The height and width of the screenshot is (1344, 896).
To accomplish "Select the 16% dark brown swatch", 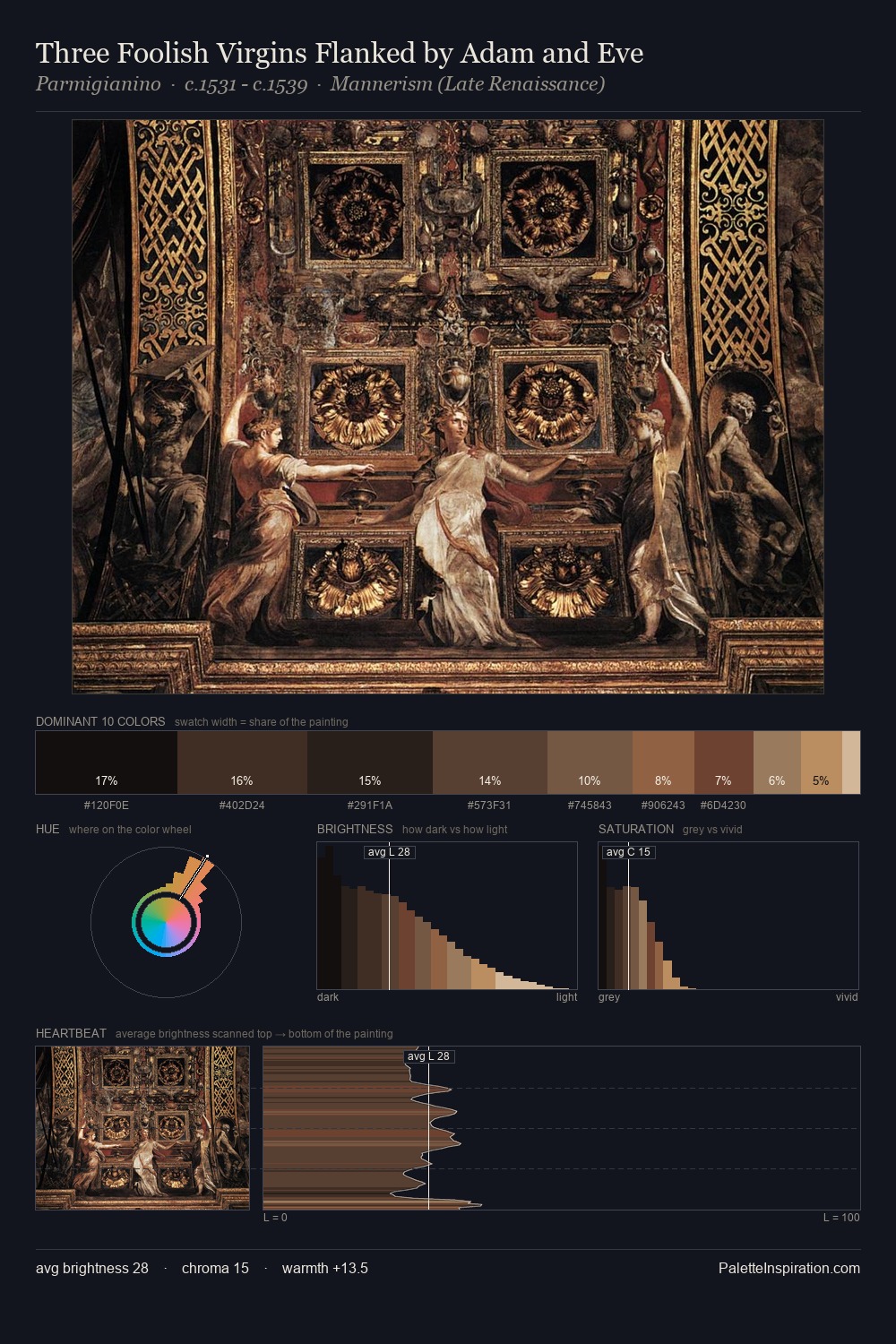I will tap(242, 762).
